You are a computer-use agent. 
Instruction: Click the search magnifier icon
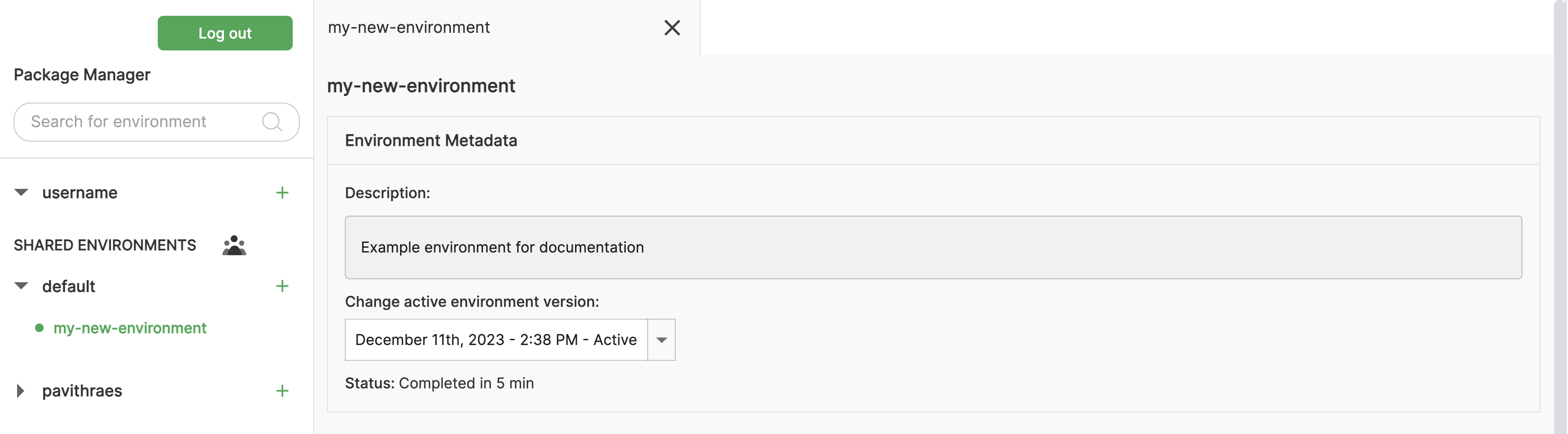tap(271, 122)
